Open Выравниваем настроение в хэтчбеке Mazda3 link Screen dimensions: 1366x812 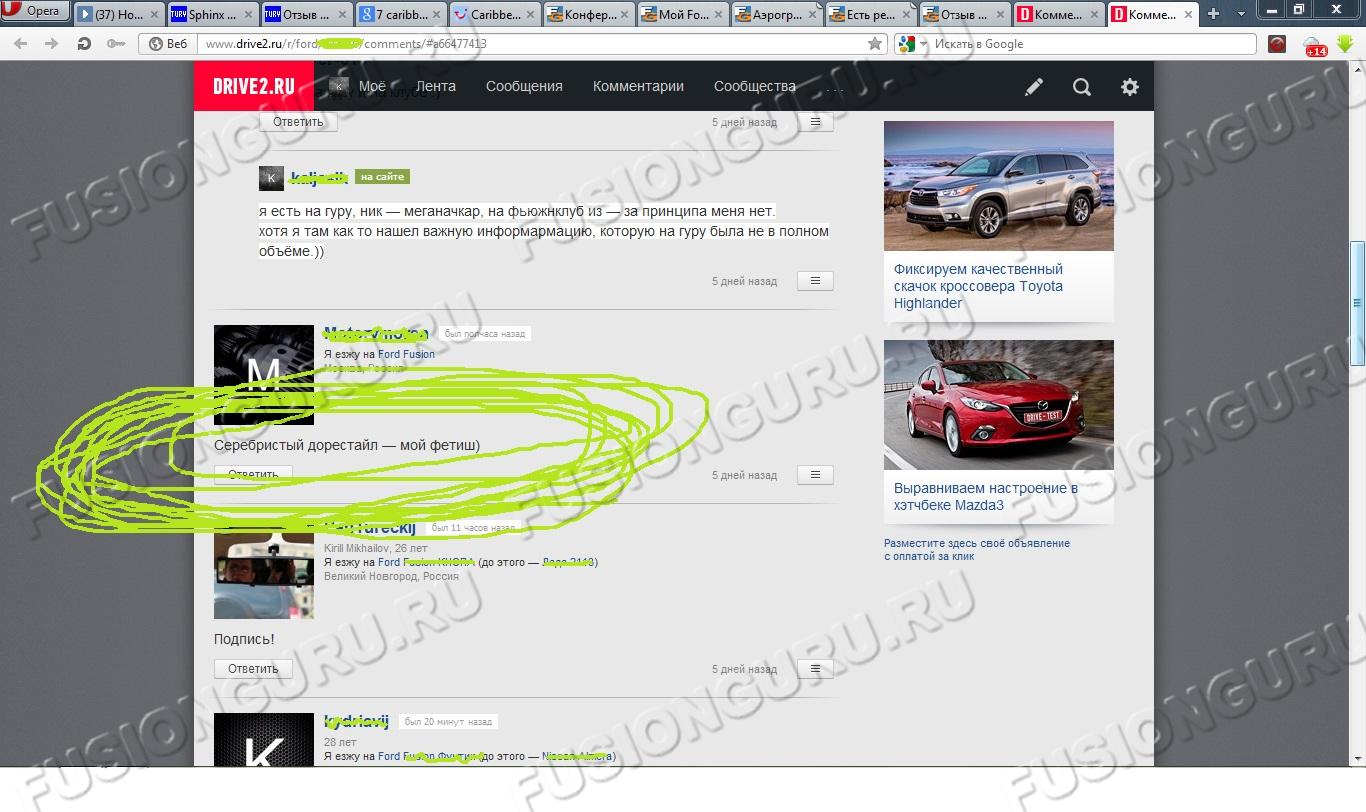coord(986,497)
